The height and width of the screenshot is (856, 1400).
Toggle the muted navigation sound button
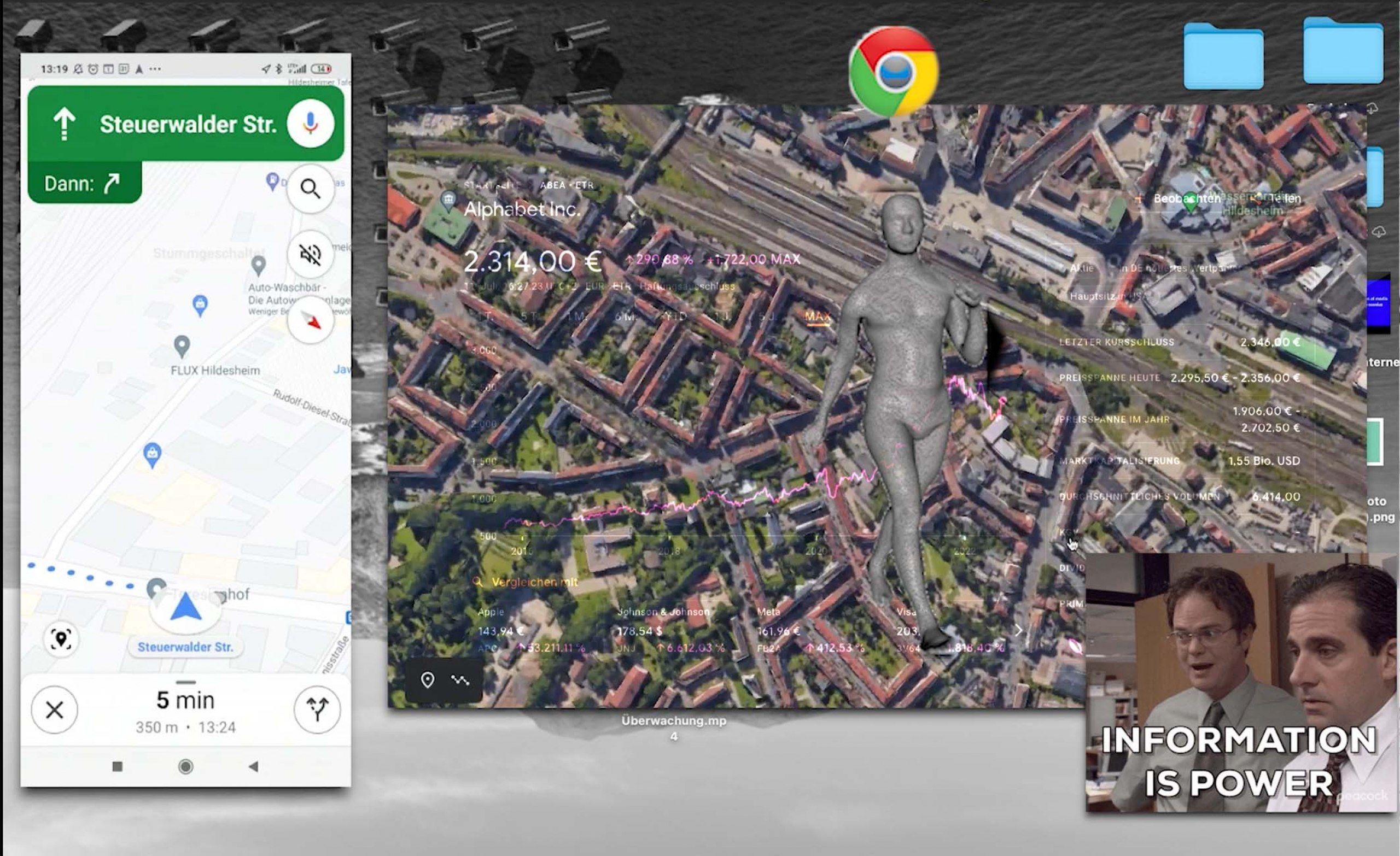310,255
